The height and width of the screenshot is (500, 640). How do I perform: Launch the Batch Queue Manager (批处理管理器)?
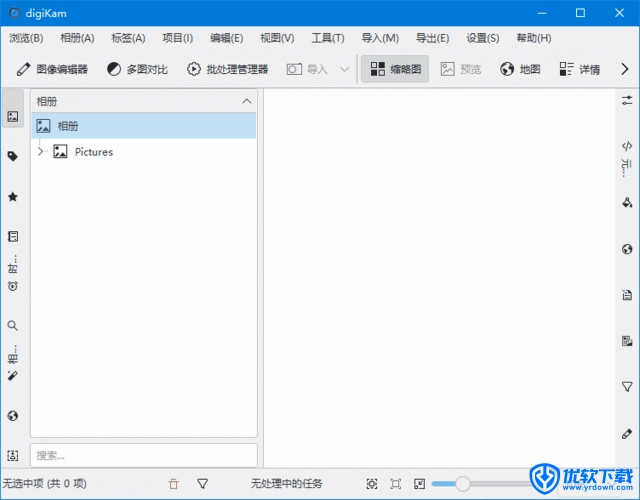tap(228, 69)
